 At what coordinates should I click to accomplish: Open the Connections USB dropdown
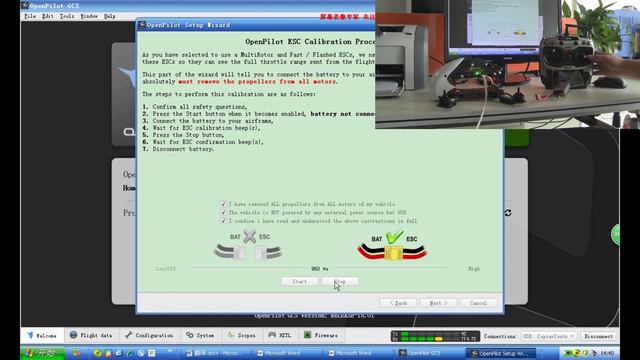[549, 336]
